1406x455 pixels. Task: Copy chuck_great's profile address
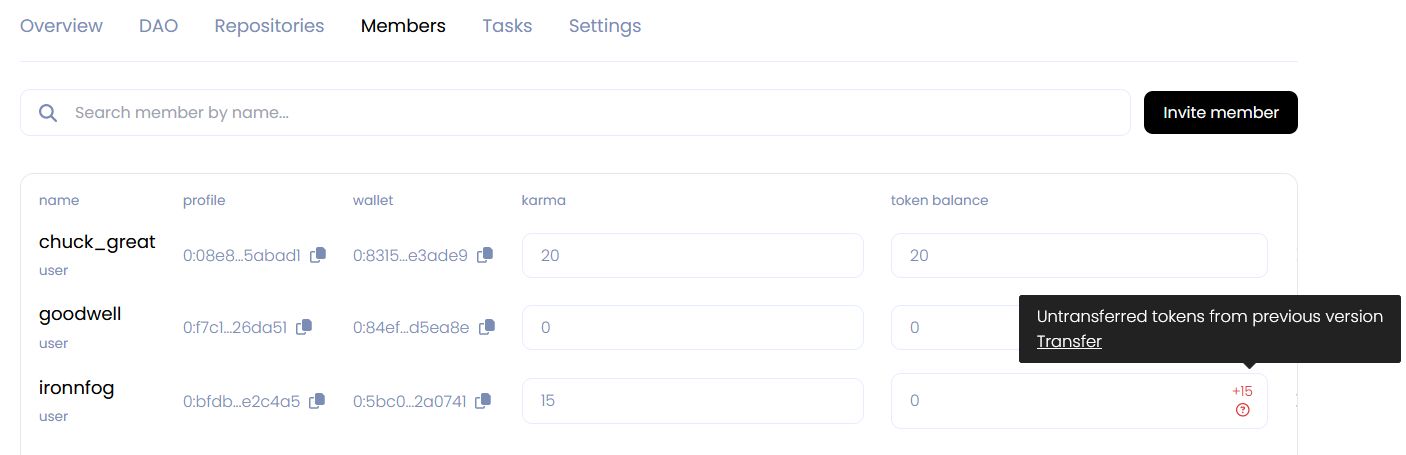click(x=318, y=255)
